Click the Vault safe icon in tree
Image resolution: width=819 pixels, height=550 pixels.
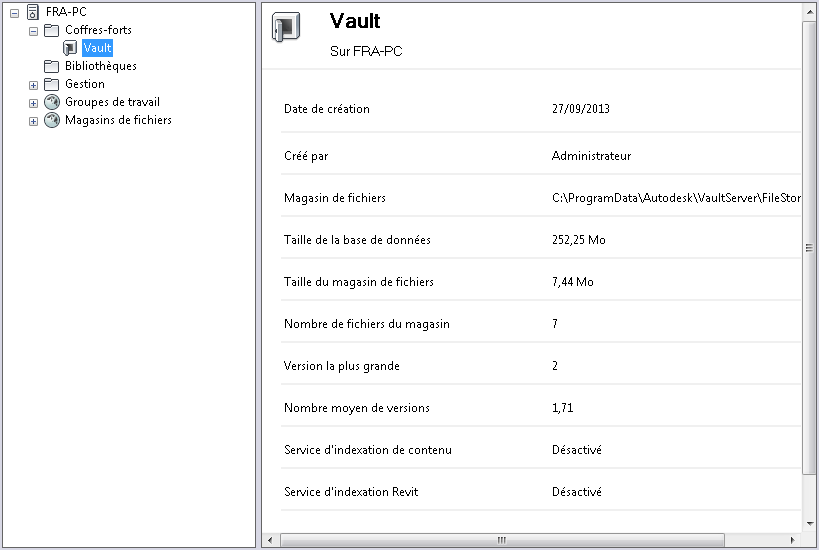point(70,48)
